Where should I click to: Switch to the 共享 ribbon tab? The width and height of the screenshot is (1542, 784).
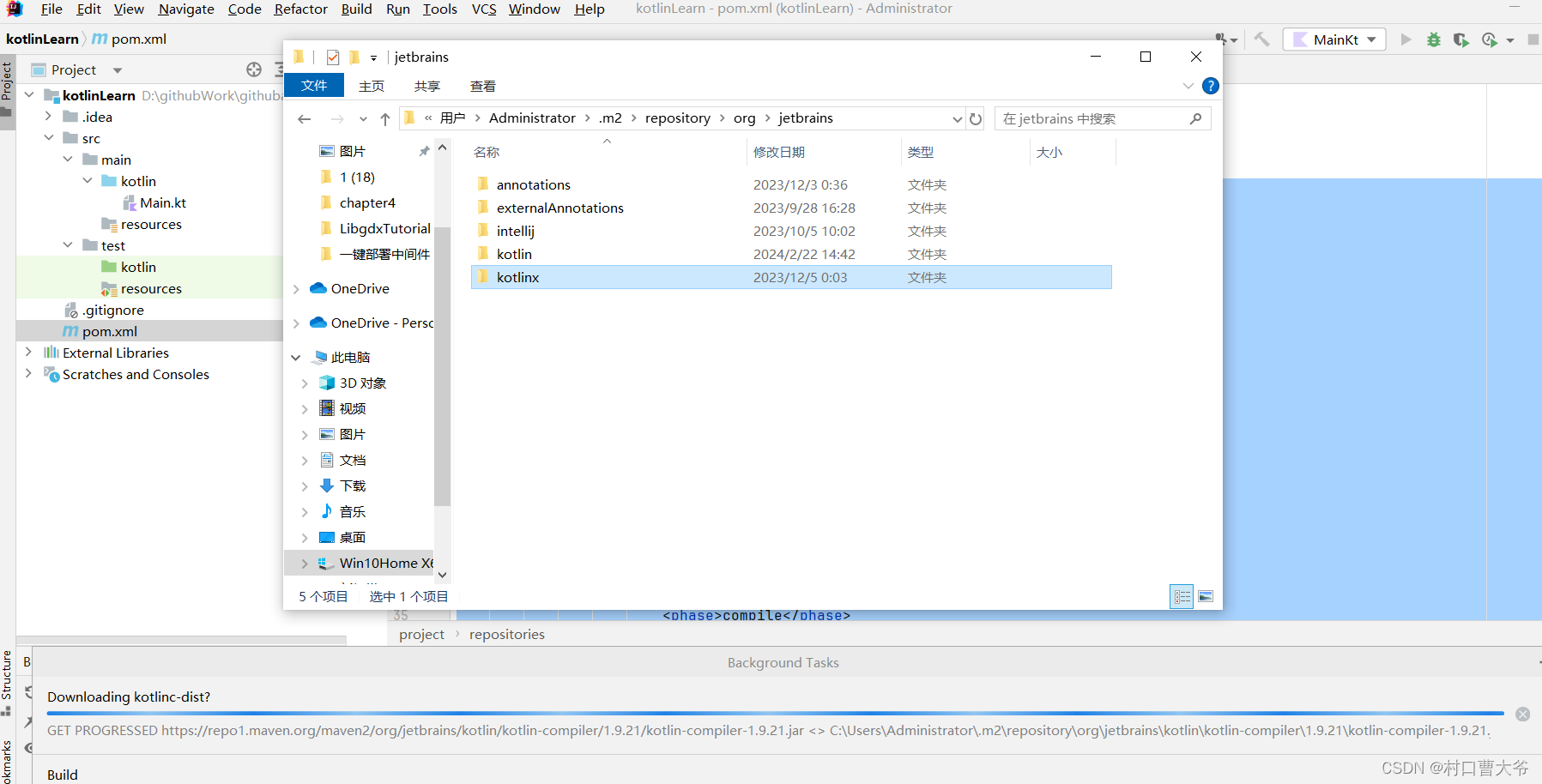(426, 86)
